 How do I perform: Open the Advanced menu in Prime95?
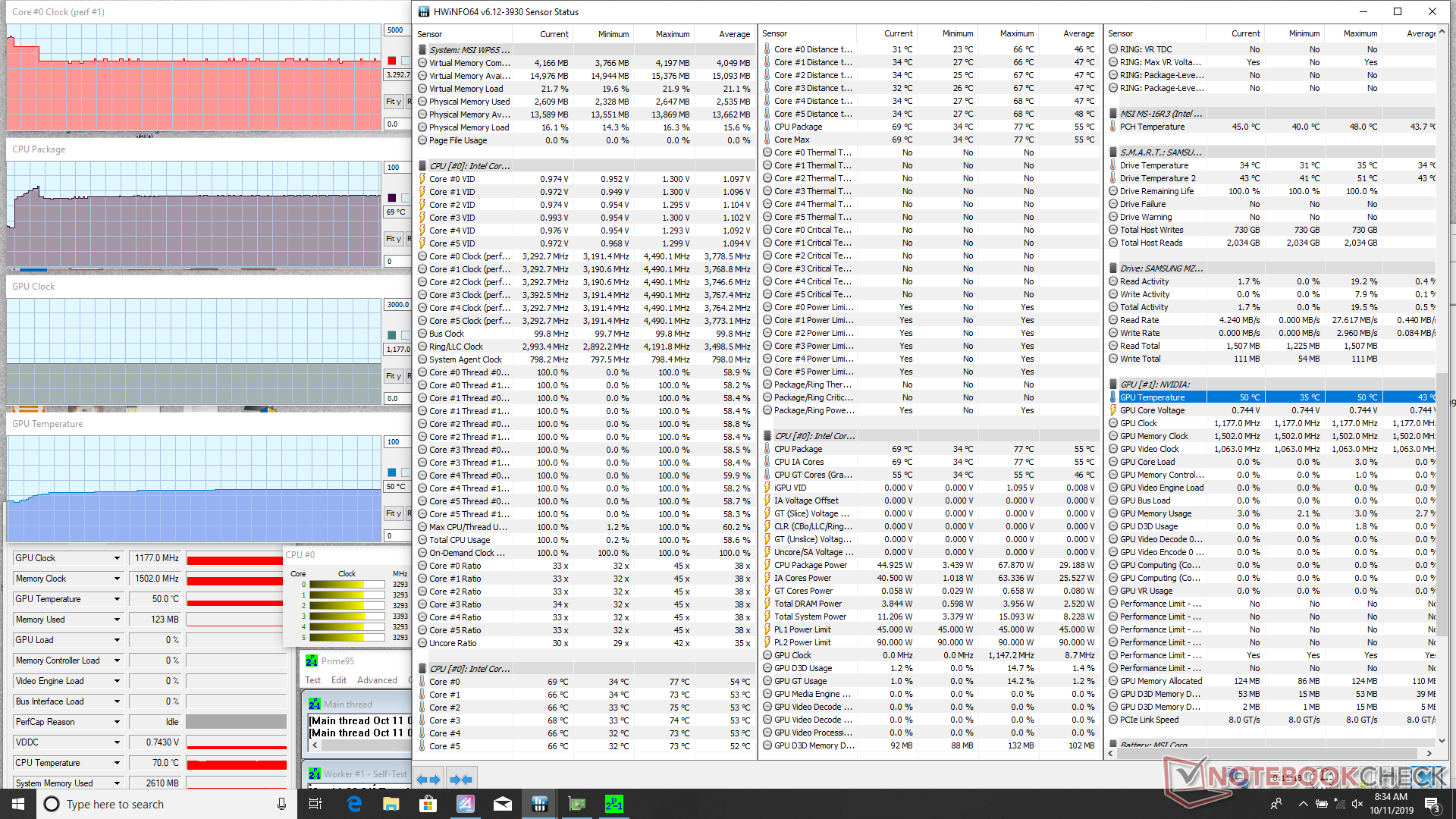coord(377,680)
